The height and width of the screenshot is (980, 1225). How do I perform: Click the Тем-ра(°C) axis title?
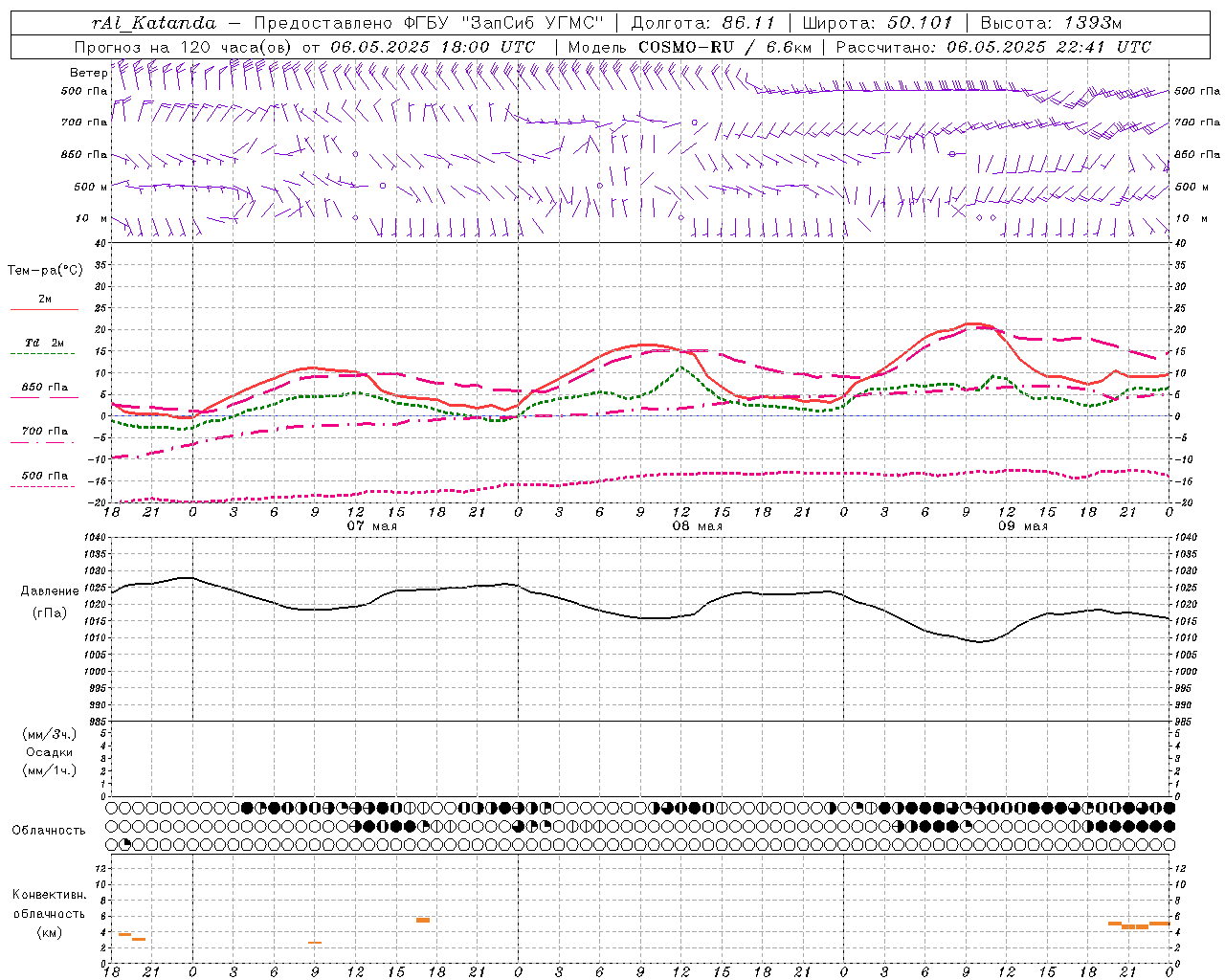(x=45, y=270)
